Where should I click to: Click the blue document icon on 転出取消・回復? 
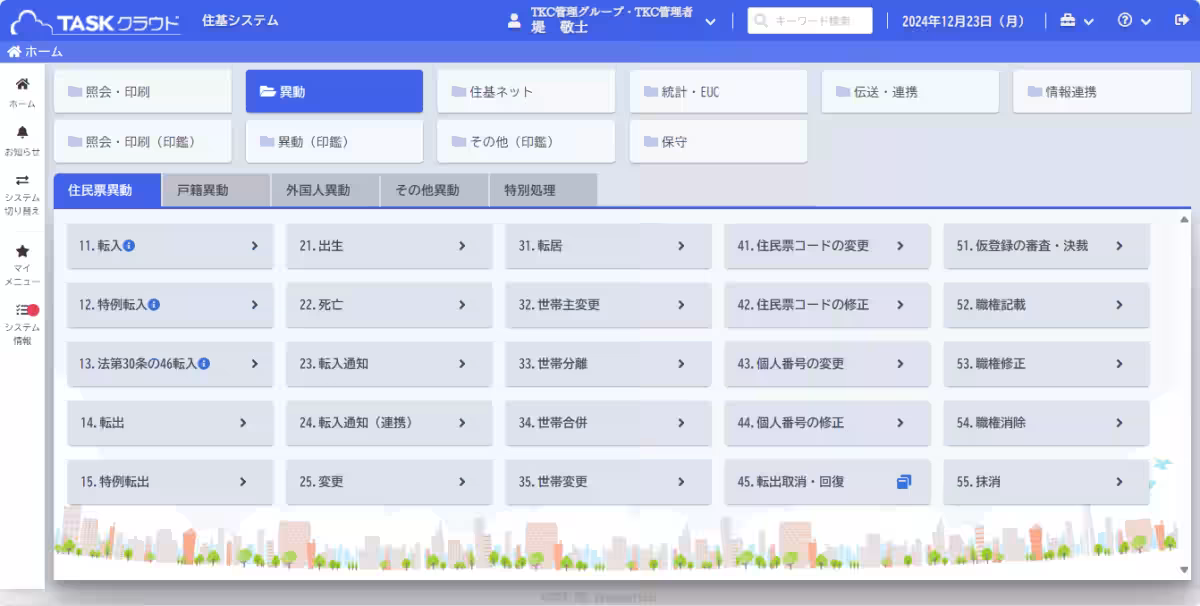[x=905, y=481]
